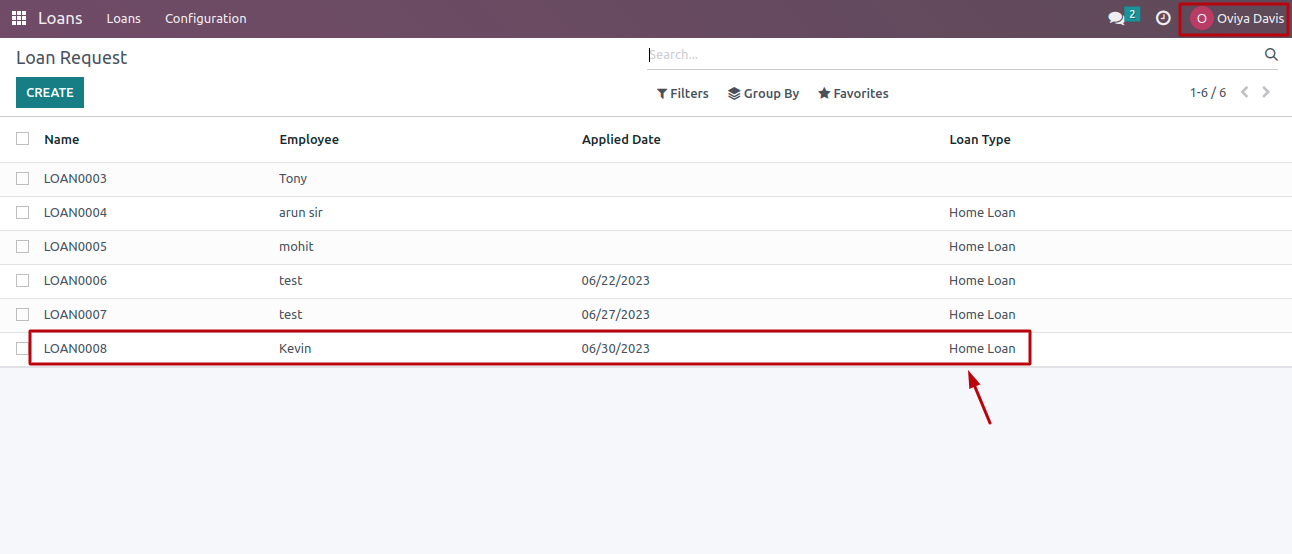Expand the Group By dropdown
This screenshot has width=1292, height=554.
tap(763, 93)
